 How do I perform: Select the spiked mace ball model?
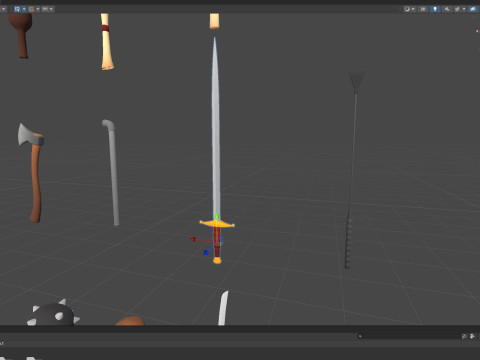pos(53,313)
